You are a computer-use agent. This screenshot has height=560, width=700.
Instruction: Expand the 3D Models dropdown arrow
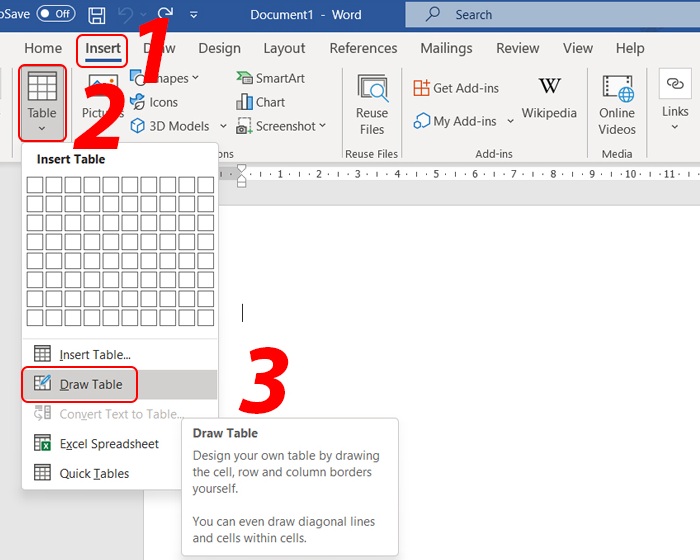[x=223, y=126]
